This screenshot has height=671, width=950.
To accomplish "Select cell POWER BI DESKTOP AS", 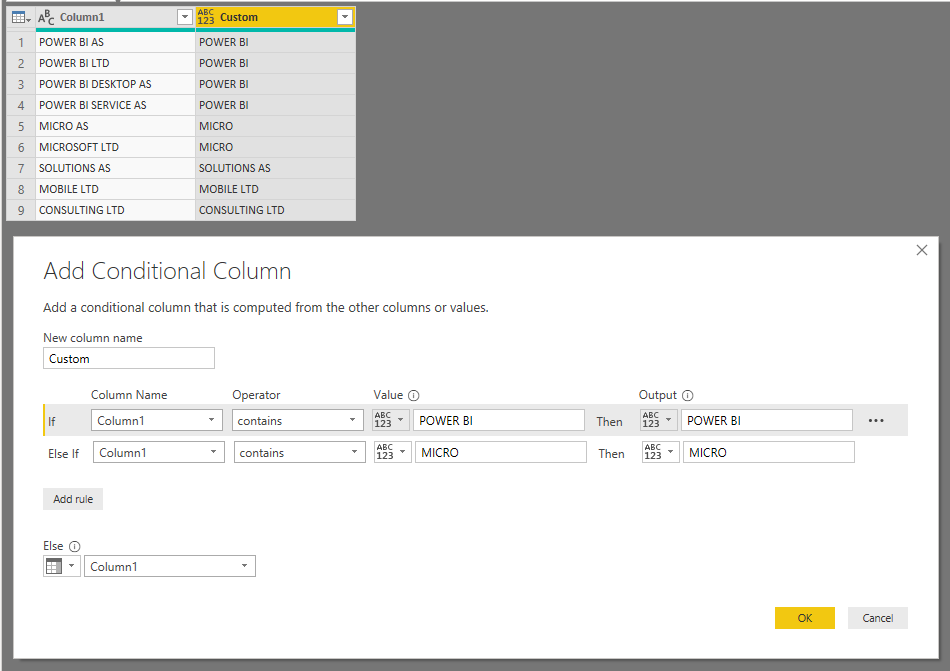I will (x=115, y=84).
